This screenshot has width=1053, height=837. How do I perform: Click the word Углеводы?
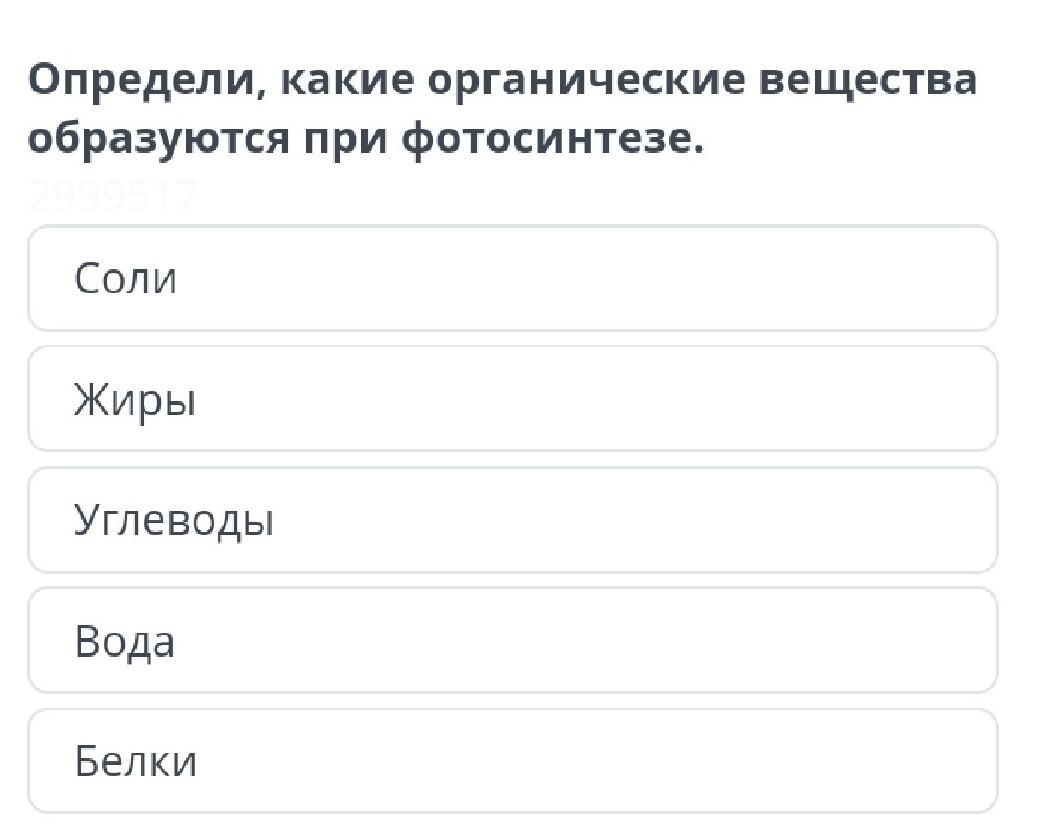click(x=173, y=521)
